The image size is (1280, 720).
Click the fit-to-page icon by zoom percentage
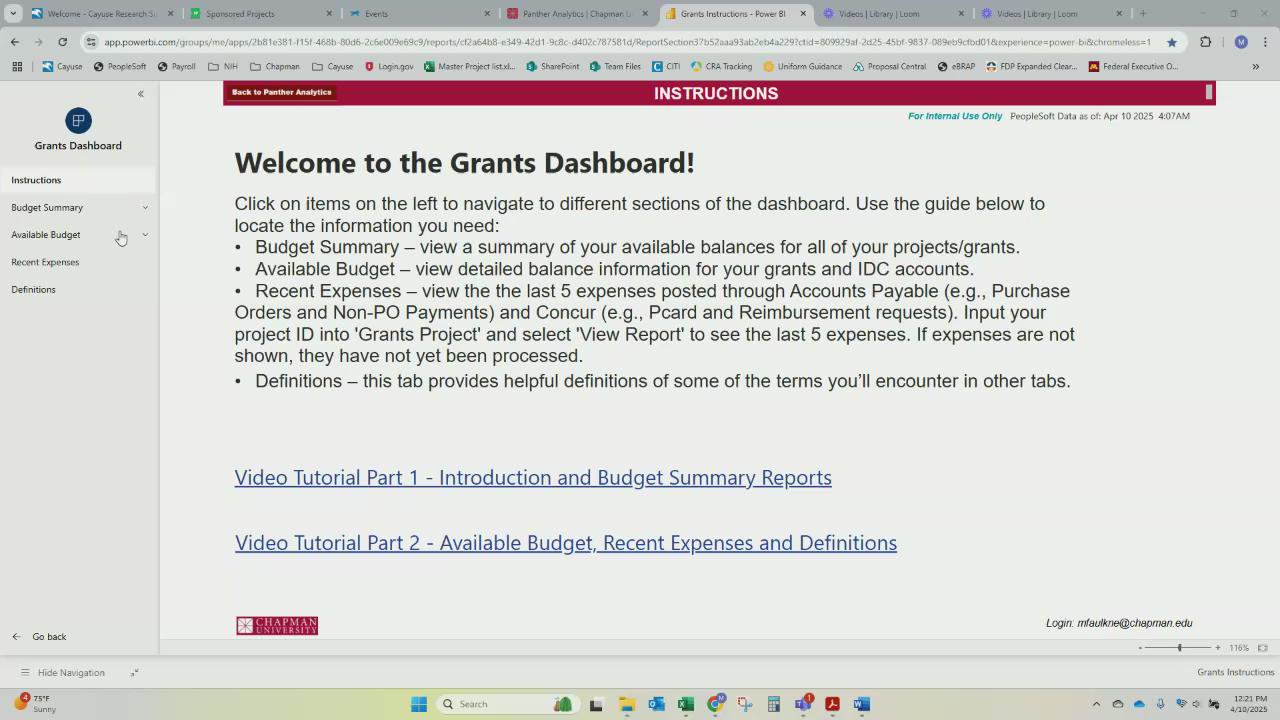pyautogui.click(x=1262, y=648)
